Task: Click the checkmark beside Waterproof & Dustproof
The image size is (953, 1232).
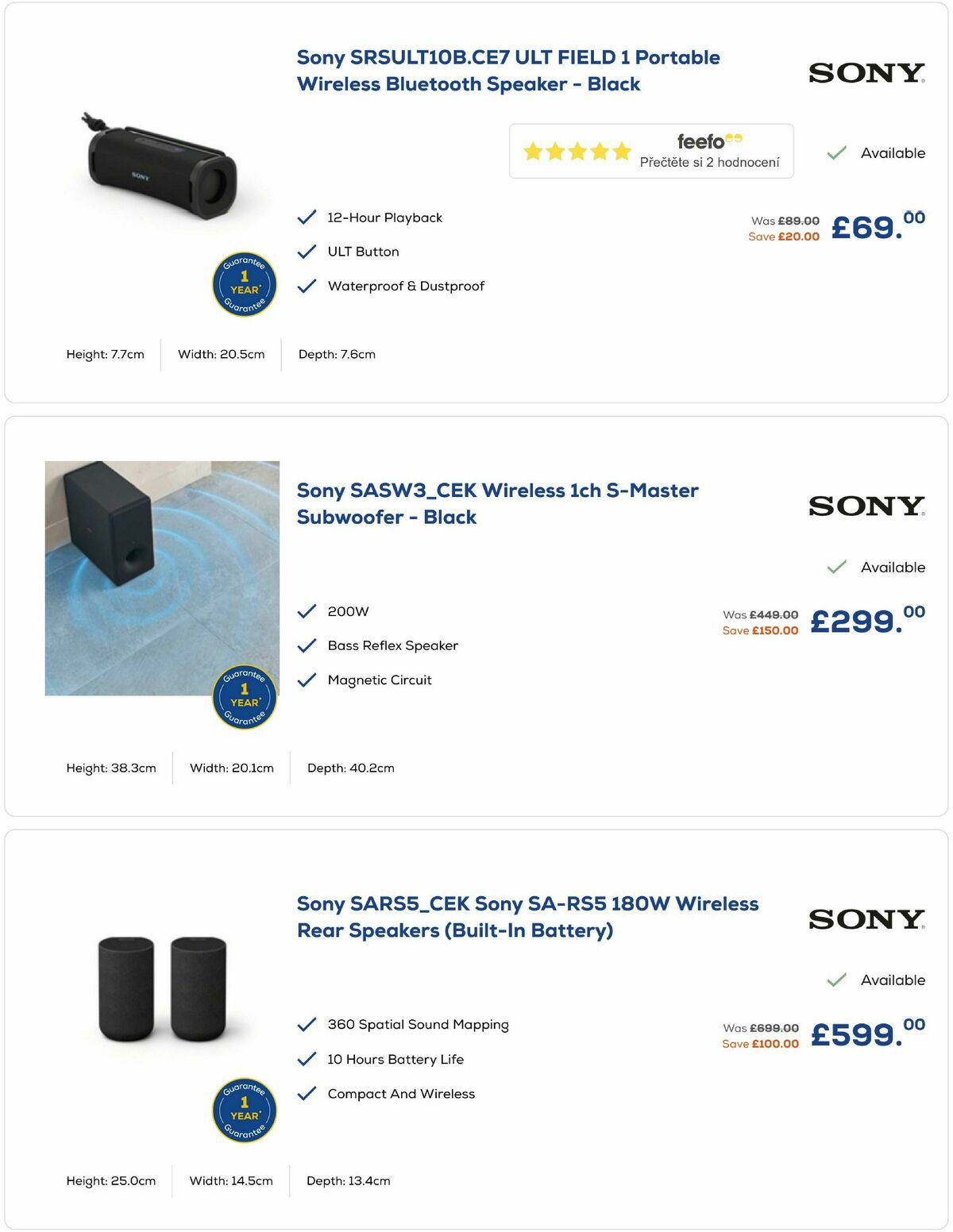Action: [x=307, y=285]
